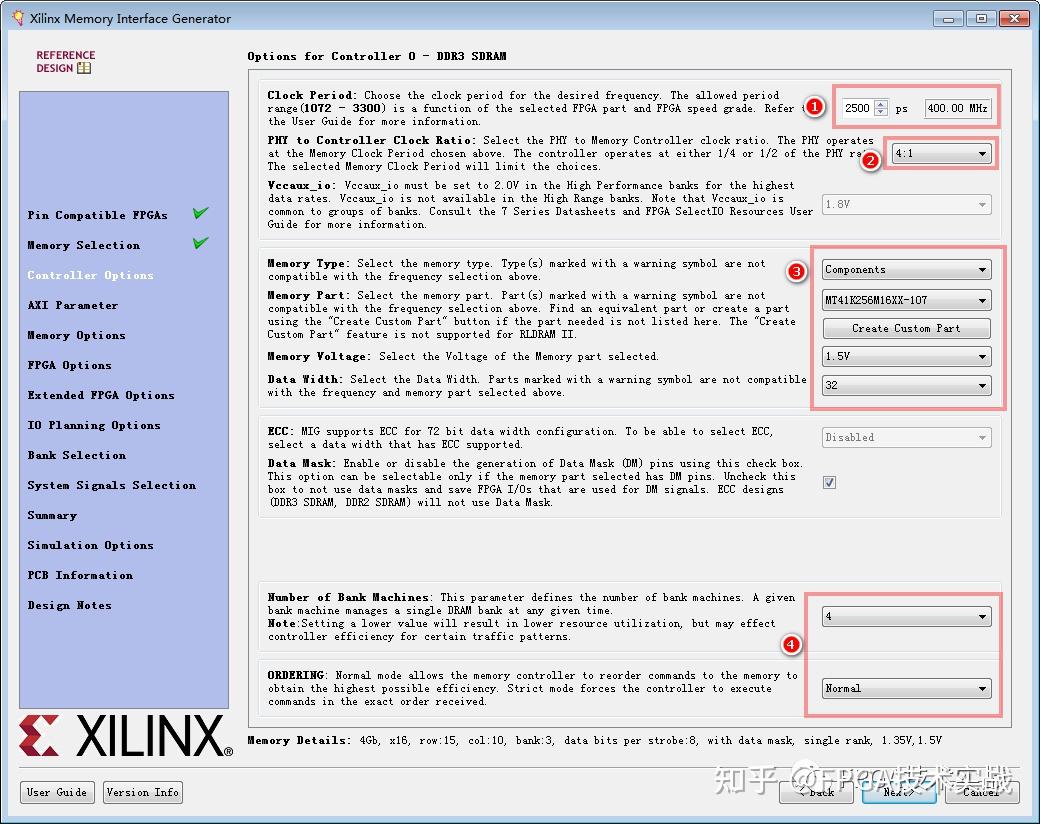Open the Number of Bank Machines dropdown
The image size is (1040, 824).
tap(905, 616)
